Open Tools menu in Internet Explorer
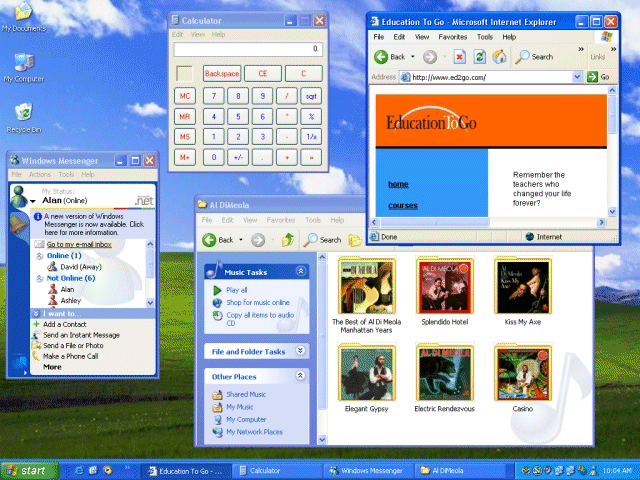Viewport: 640px width, 480px height. [x=485, y=37]
